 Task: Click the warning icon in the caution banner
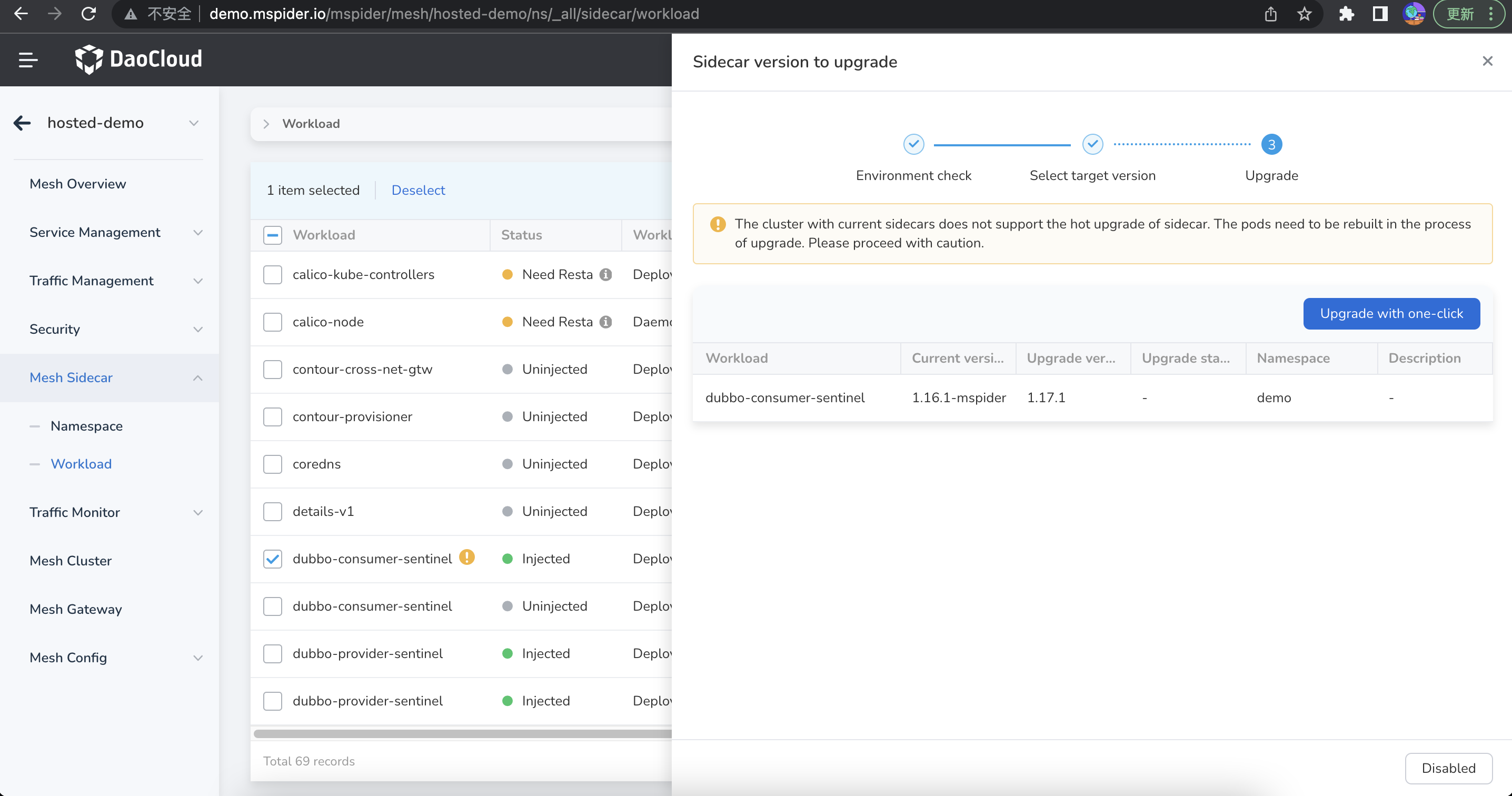click(x=717, y=224)
